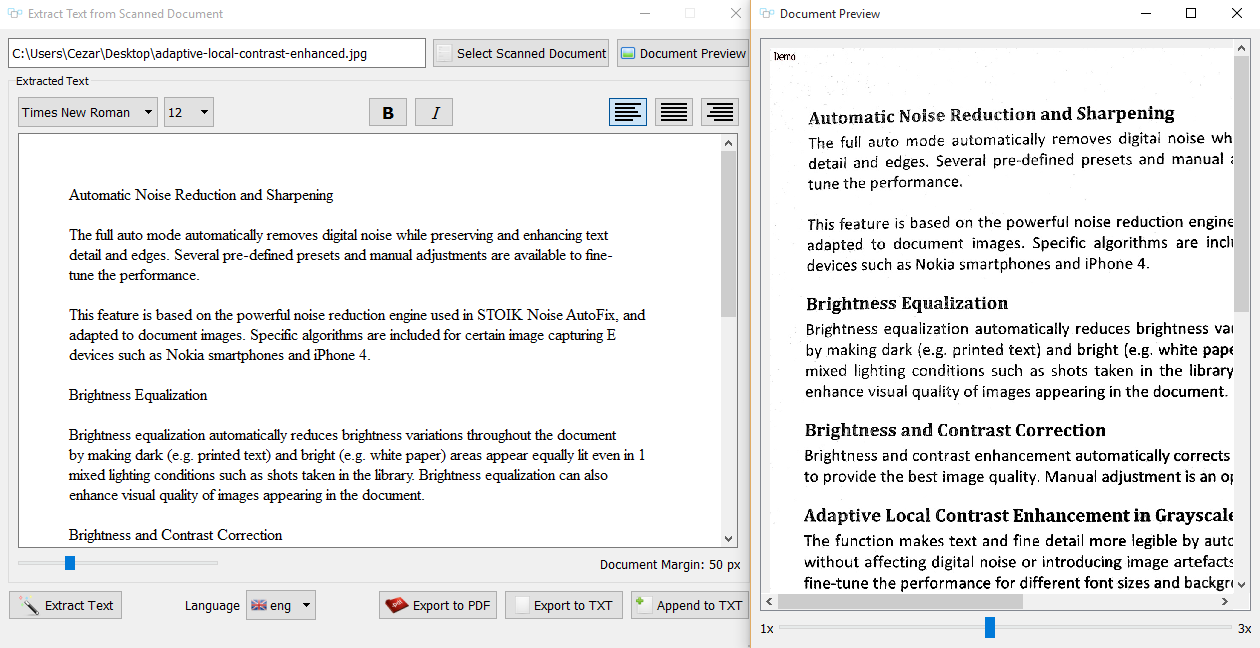Click the 3x zoom label

point(1245,628)
